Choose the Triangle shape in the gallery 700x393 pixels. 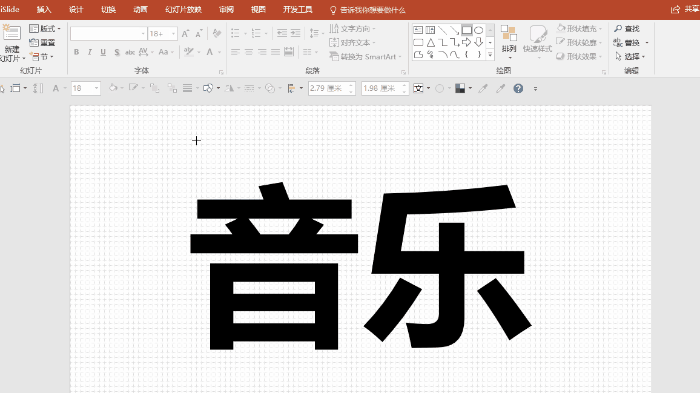pos(430,42)
